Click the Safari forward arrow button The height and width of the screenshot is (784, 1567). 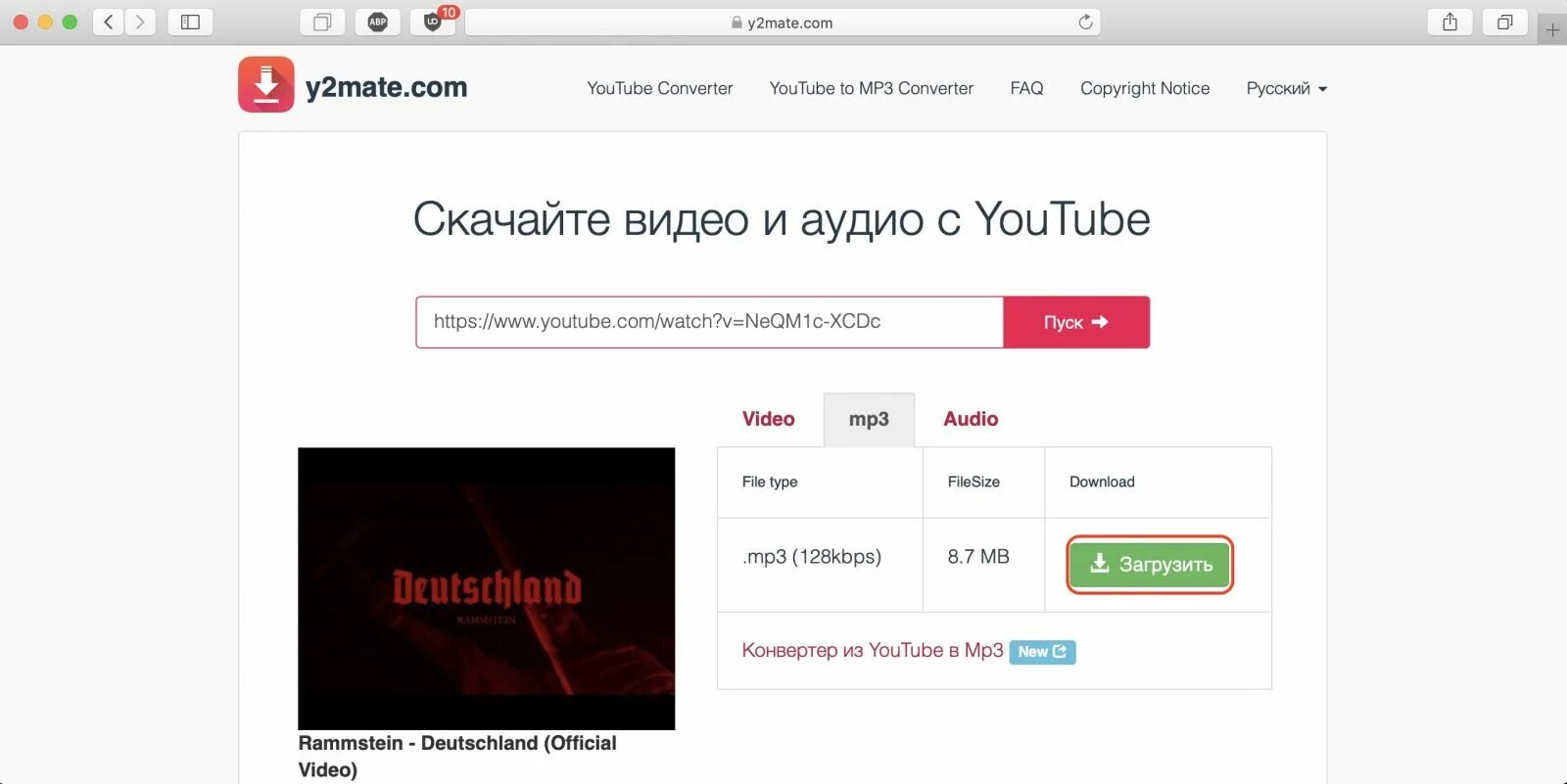pyautogui.click(x=140, y=22)
